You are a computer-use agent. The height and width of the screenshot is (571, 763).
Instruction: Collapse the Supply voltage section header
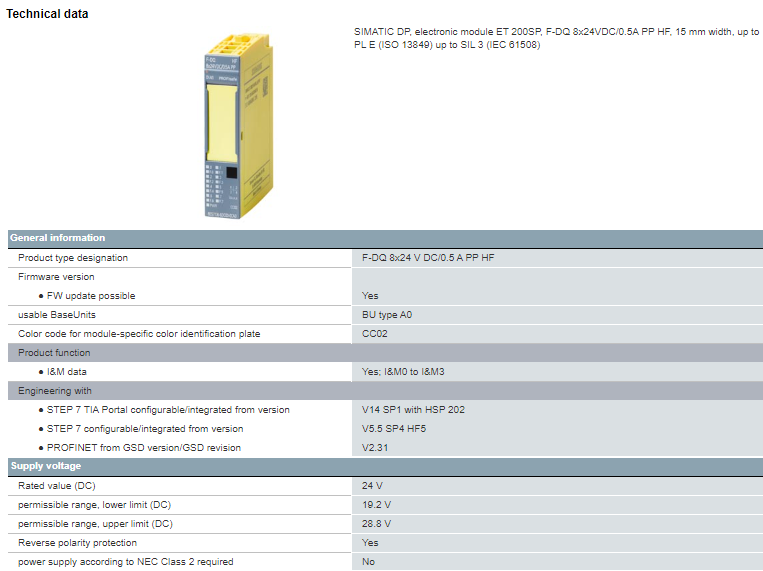click(x=46, y=466)
